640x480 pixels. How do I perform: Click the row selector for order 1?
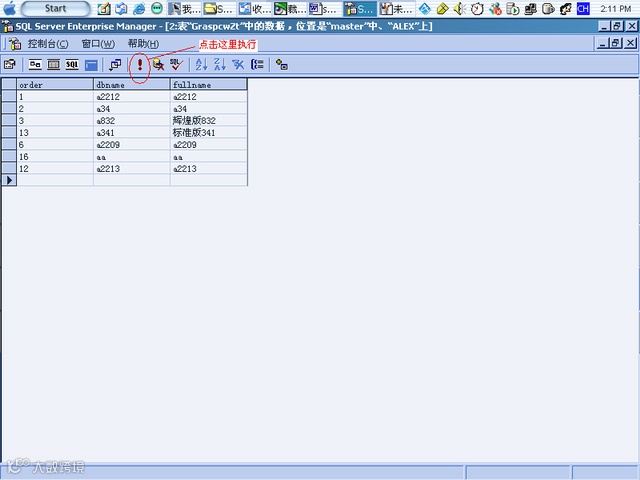(9, 97)
